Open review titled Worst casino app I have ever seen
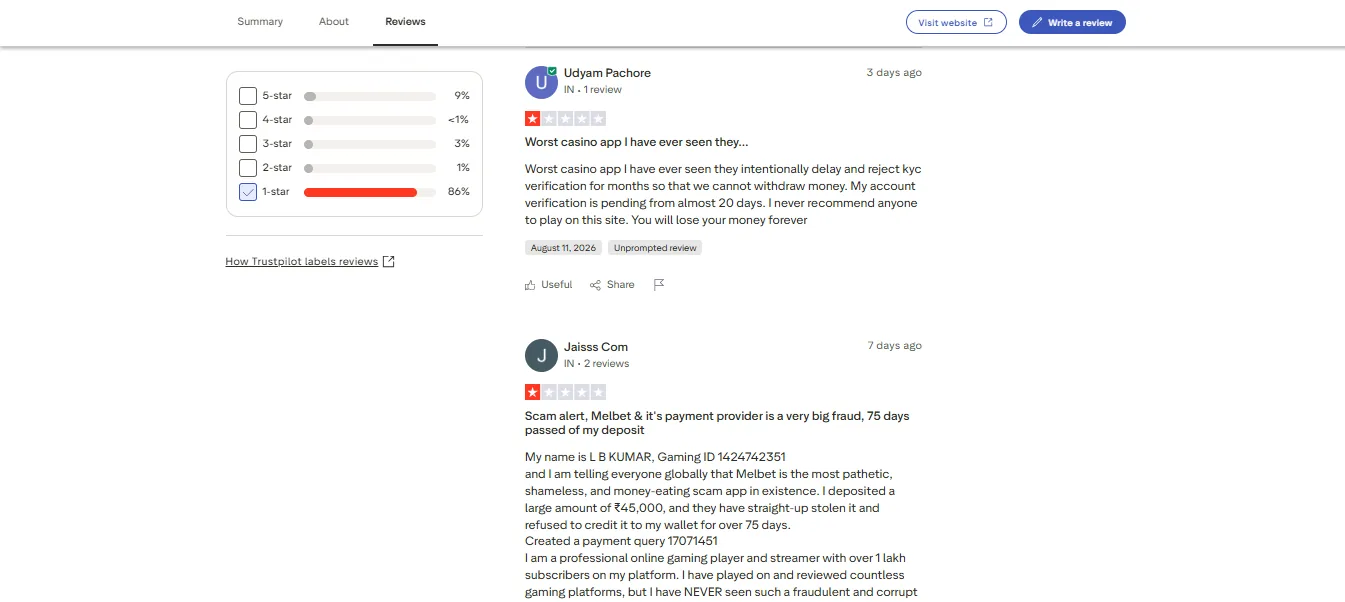This screenshot has width=1345, height=602. [637, 142]
